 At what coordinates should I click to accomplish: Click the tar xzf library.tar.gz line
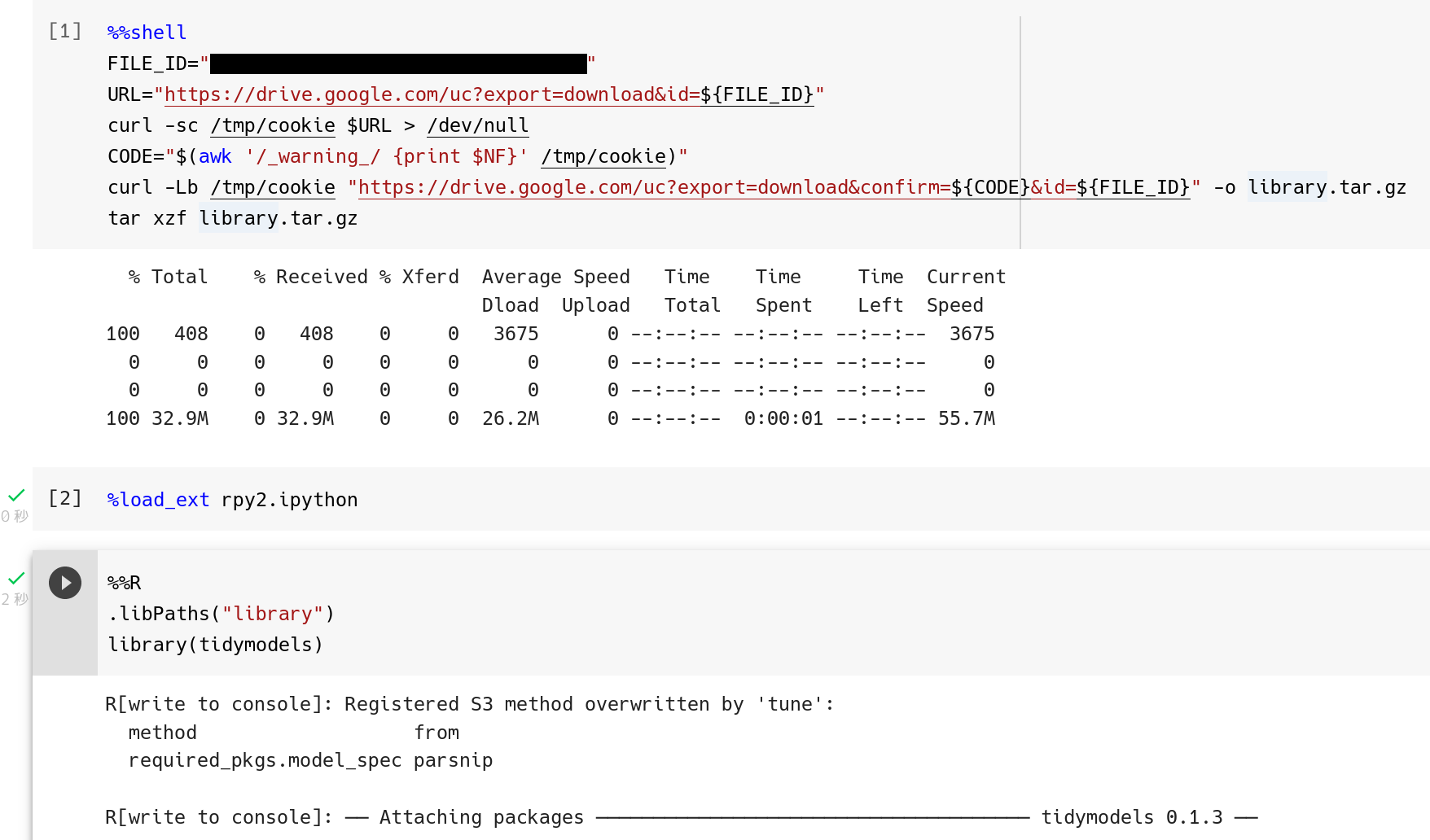tap(233, 218)
